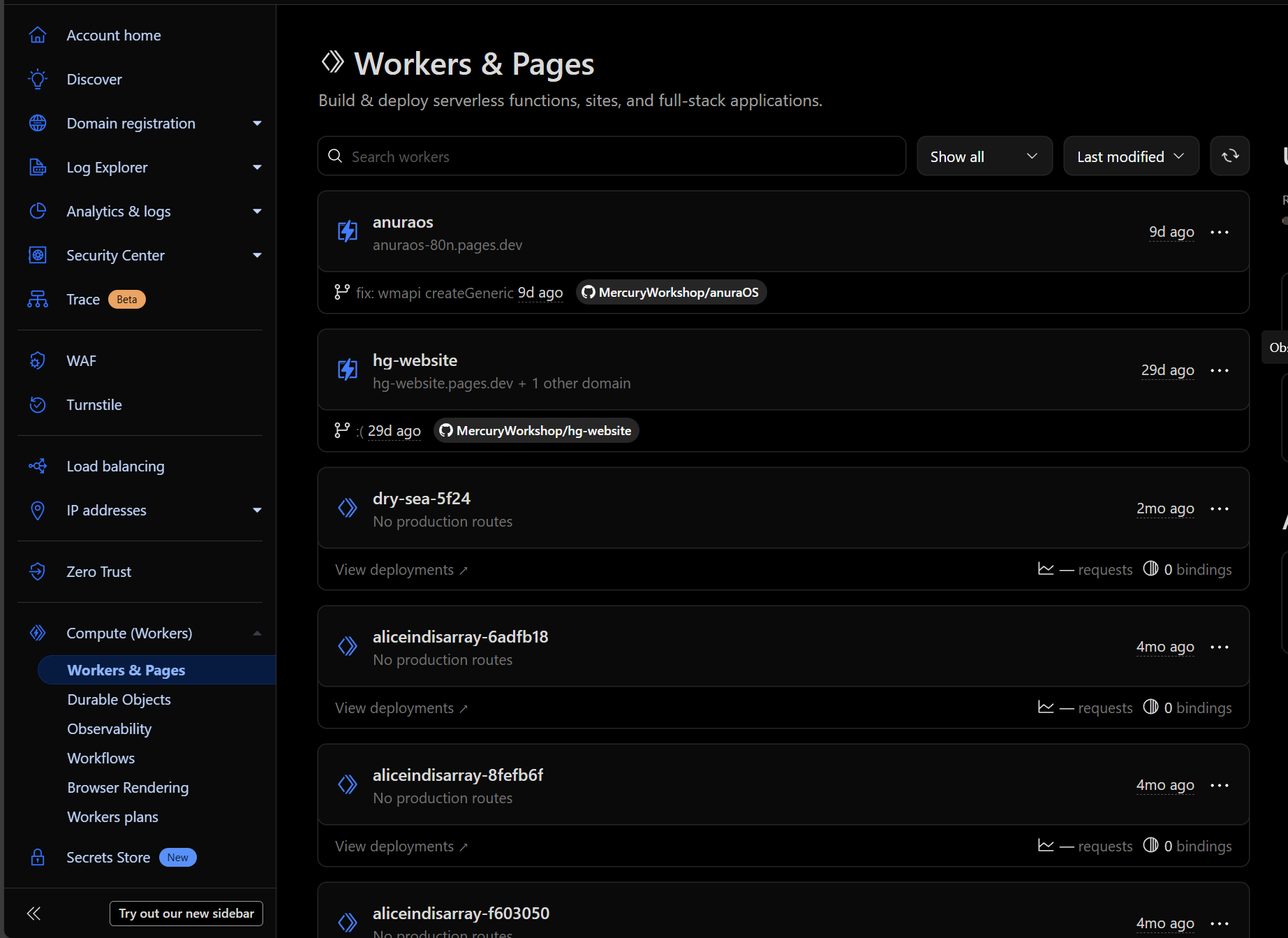
Task: Expand the Security Center submenu arrow
Action: pos(257,256)
